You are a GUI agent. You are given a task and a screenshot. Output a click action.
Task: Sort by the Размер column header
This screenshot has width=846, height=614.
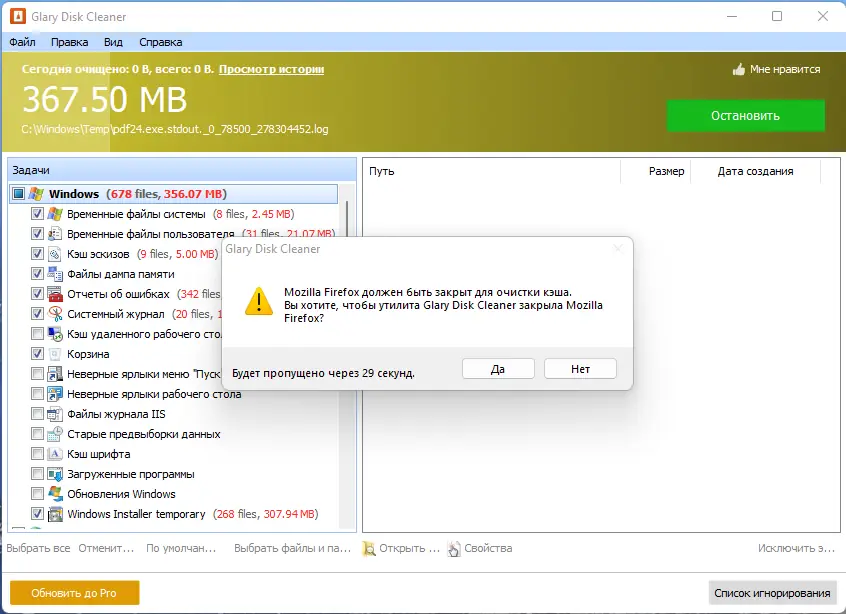[x=656, y=171]
